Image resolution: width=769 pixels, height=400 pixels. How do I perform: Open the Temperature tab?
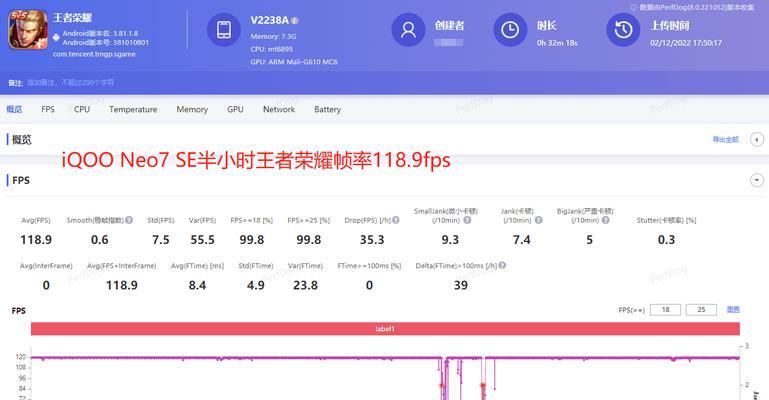tap(133, 109)
